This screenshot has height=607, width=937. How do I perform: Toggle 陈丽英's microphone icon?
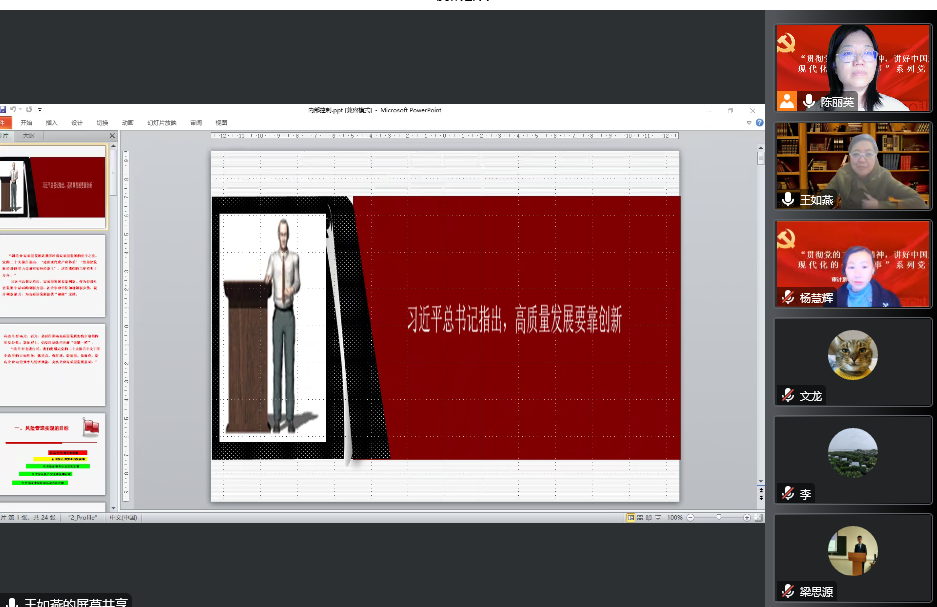tap(808, 102)
